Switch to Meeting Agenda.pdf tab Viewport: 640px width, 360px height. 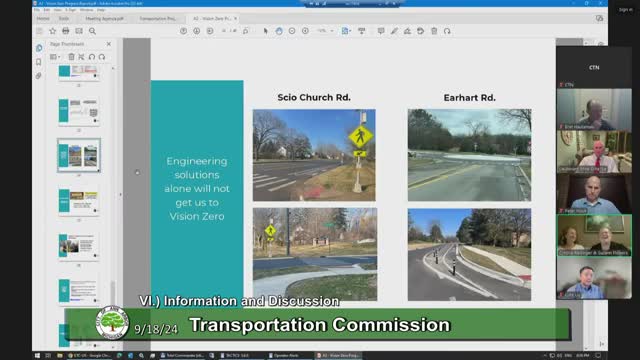click(104, 19)
